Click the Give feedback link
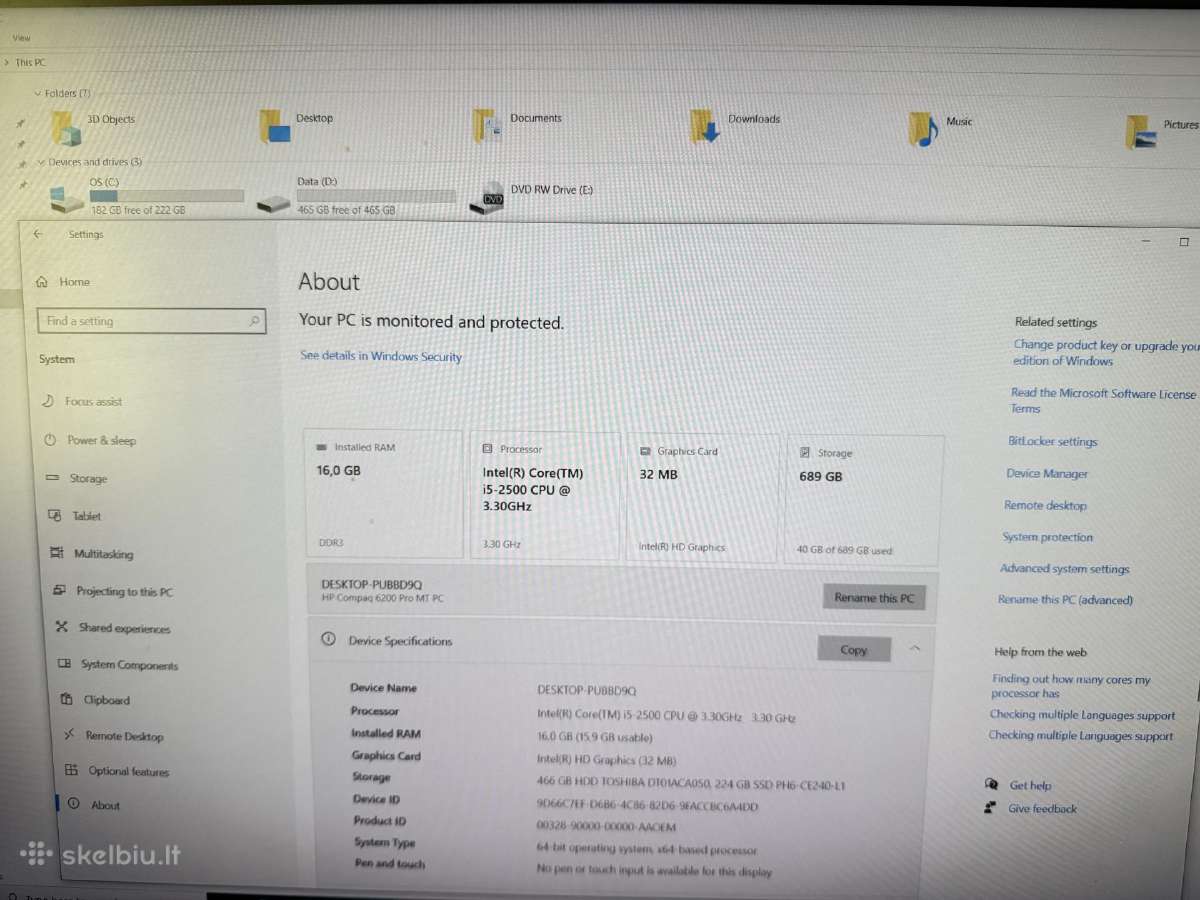 1042,809
